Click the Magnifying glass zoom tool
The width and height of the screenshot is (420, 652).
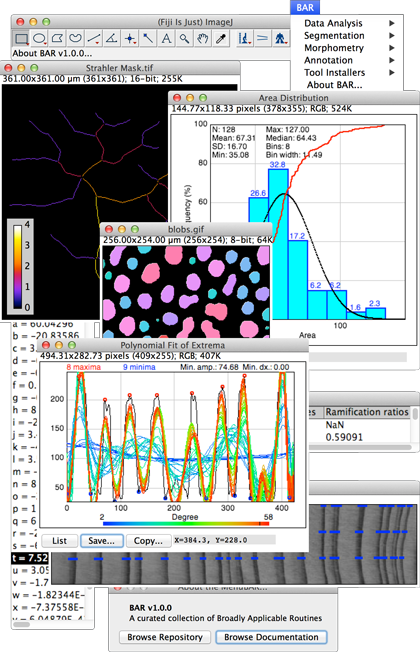(184, 39)
